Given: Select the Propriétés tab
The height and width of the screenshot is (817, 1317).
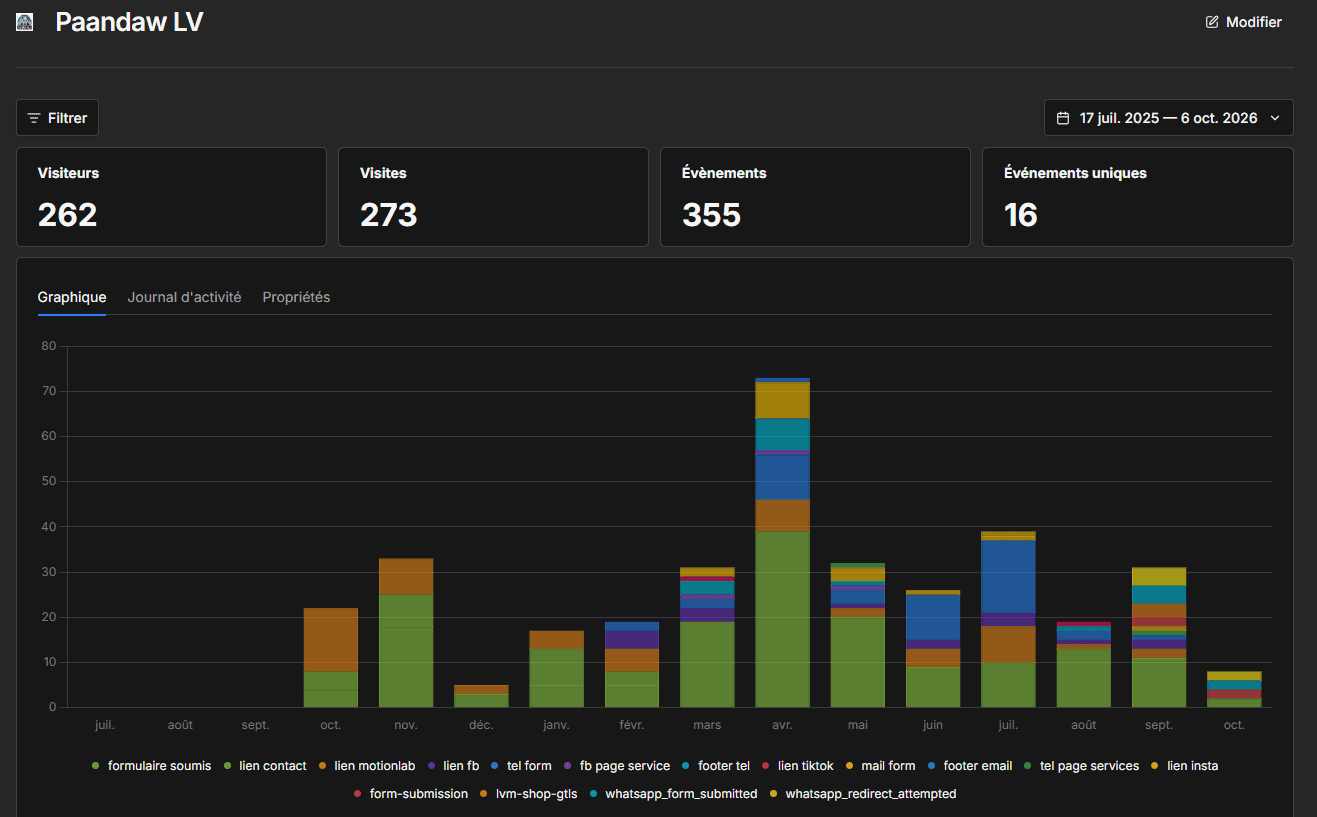Looking at the screenshot, I should (296, 297).
